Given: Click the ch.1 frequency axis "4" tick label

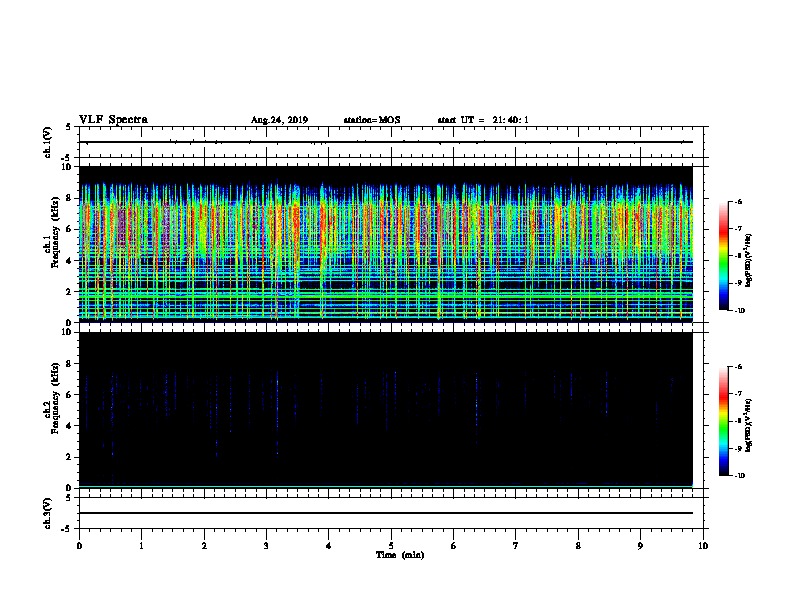Looking at the screenshot, I should [x=69, y=261].
